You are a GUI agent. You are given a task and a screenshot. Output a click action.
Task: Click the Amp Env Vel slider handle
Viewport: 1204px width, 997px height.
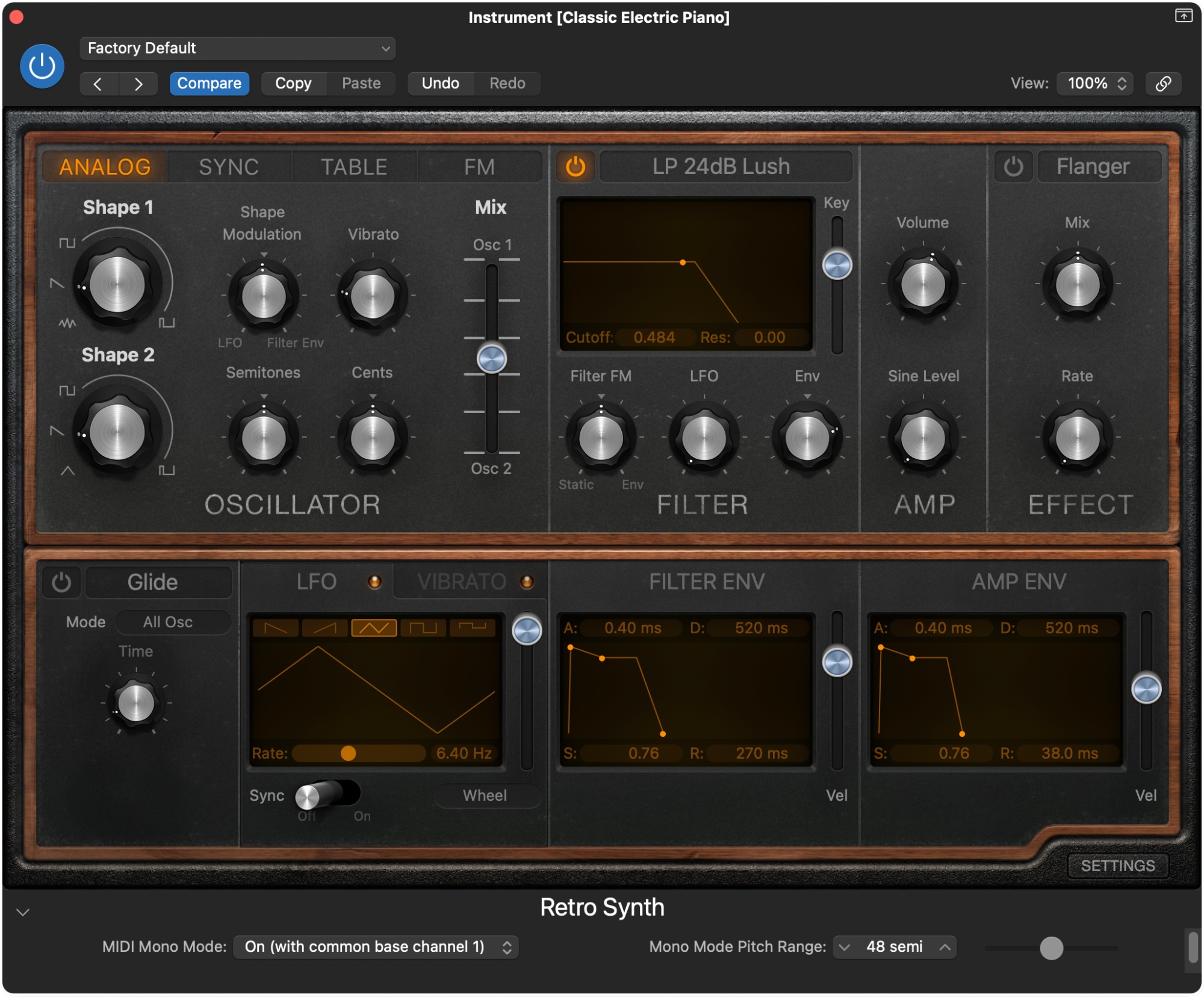point(1146,689)
